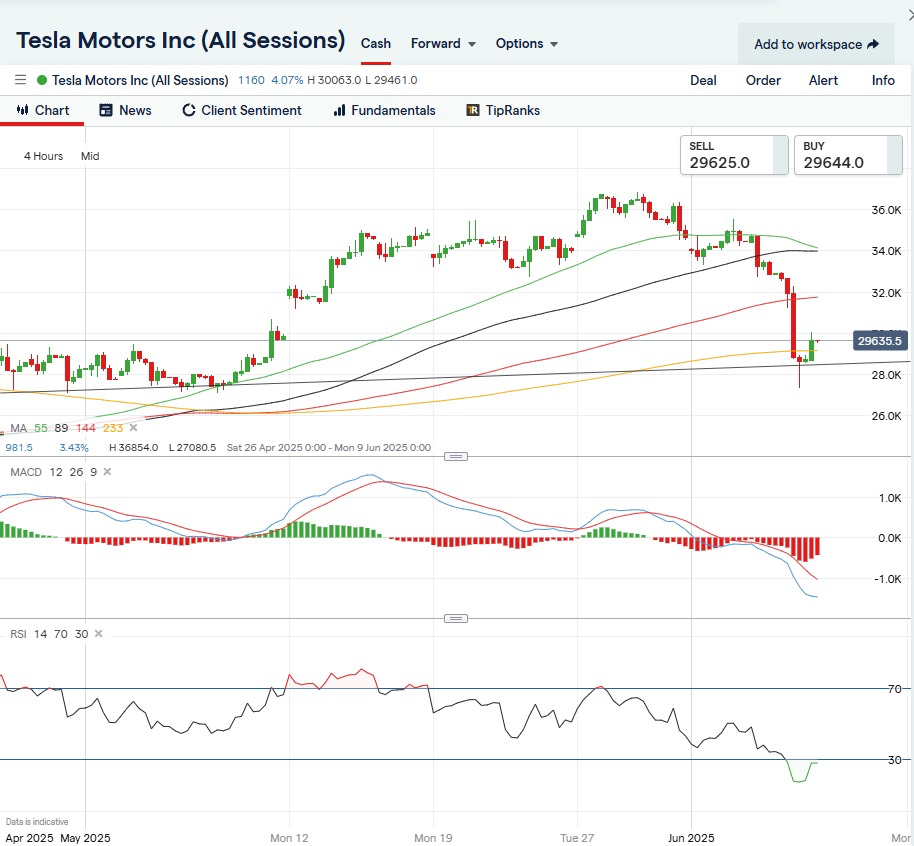
Task: Click the Fundamentals bar chart icon
Action: click(339, 110)
